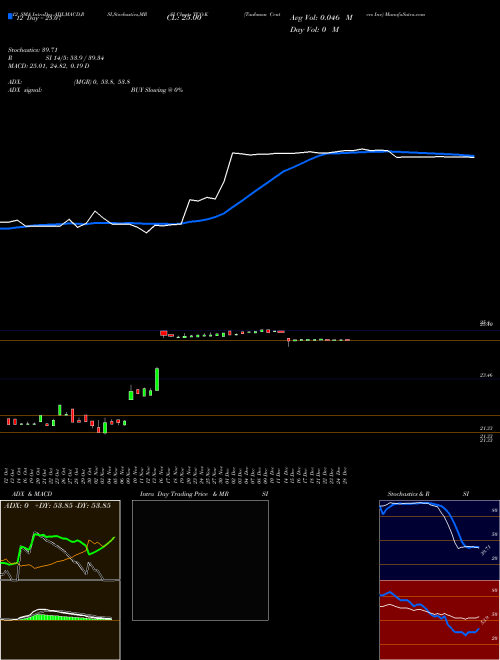Click the large green candle before the gap
This screenshot has width=500, height=660.
pyautogui.click(x=157, y=379)
